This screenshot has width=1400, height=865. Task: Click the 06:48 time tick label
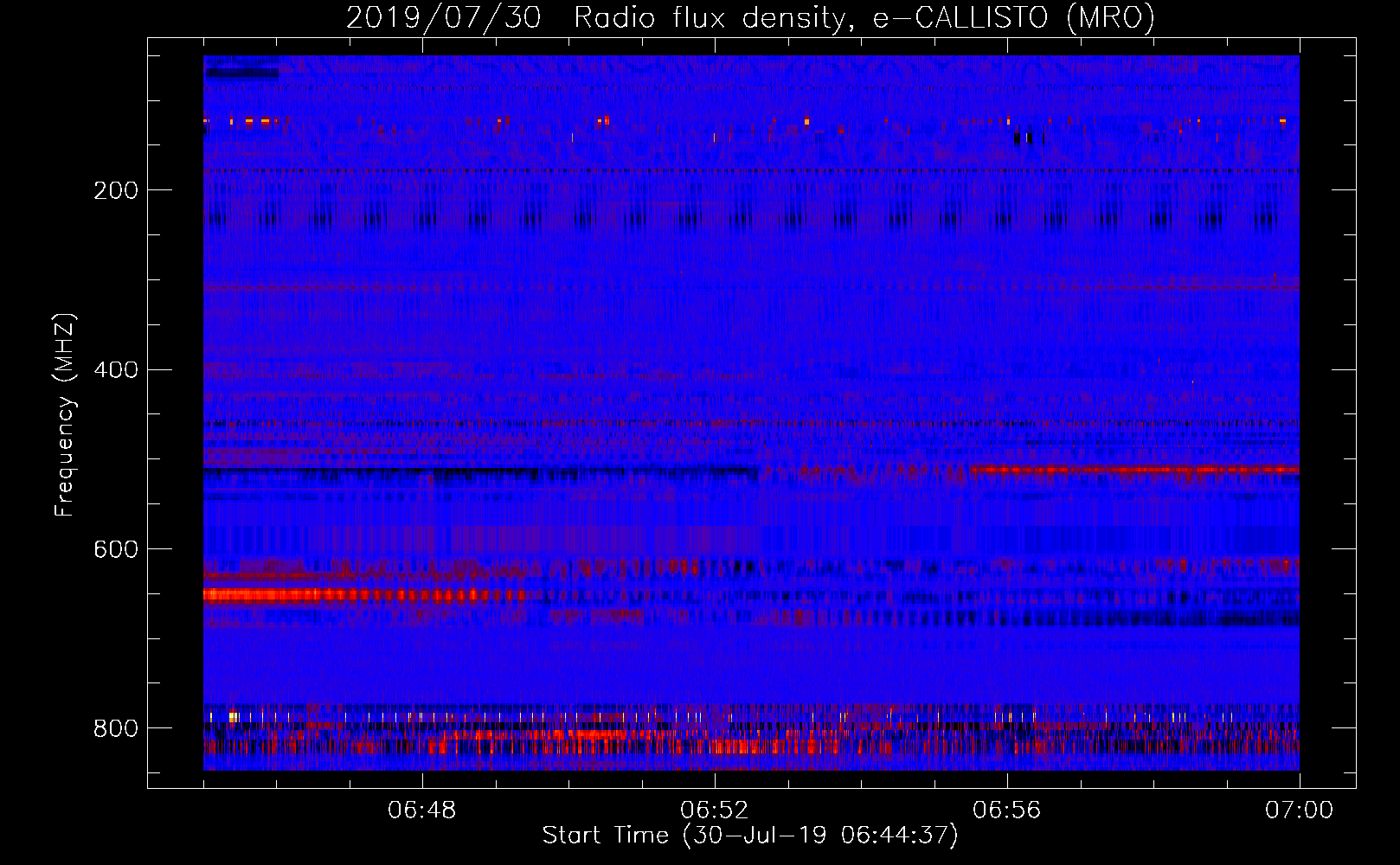(421, 811)
